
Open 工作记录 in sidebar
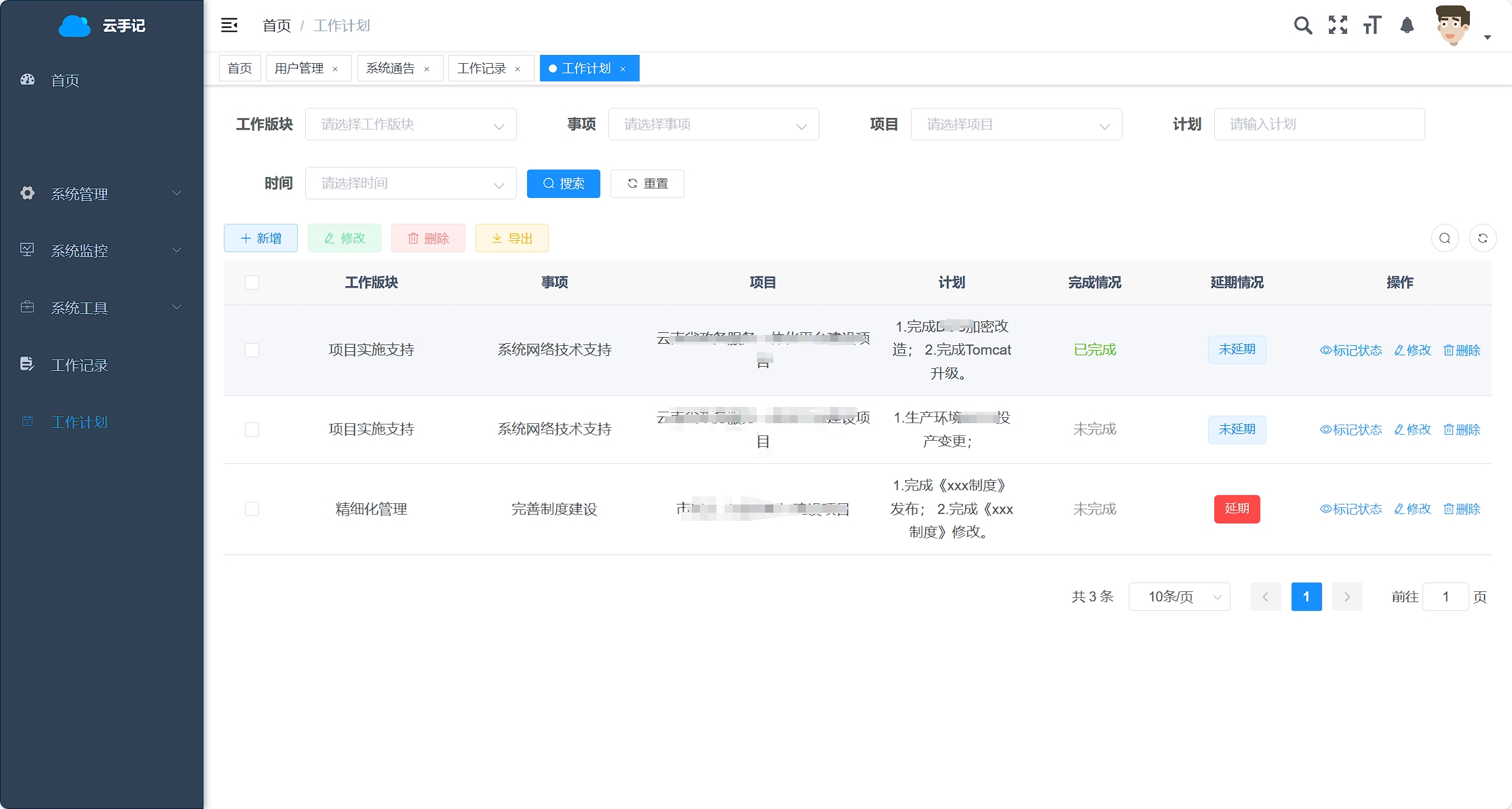click(102, 365)
